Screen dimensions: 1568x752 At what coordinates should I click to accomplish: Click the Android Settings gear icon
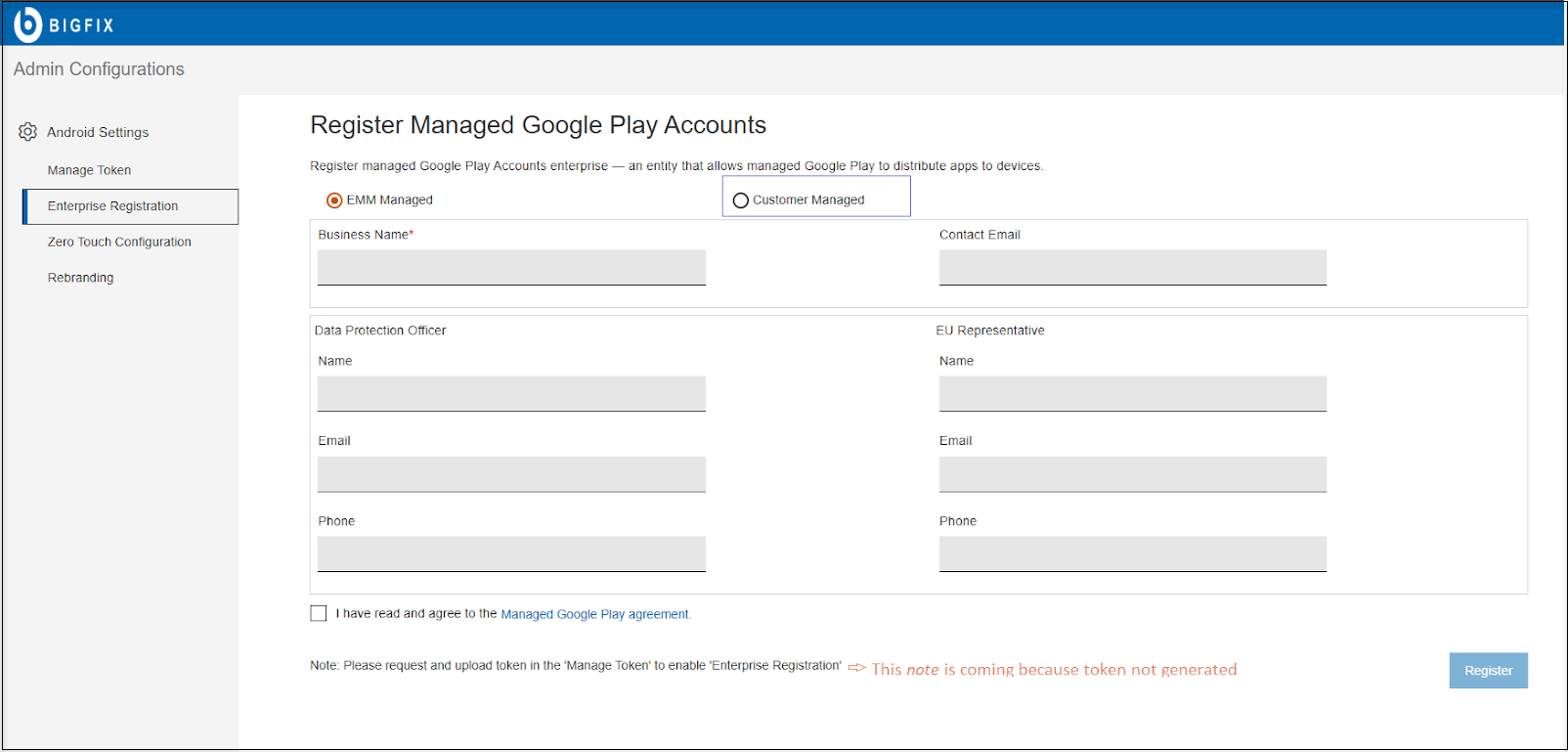pyautogui.click(x=27, y=132)
